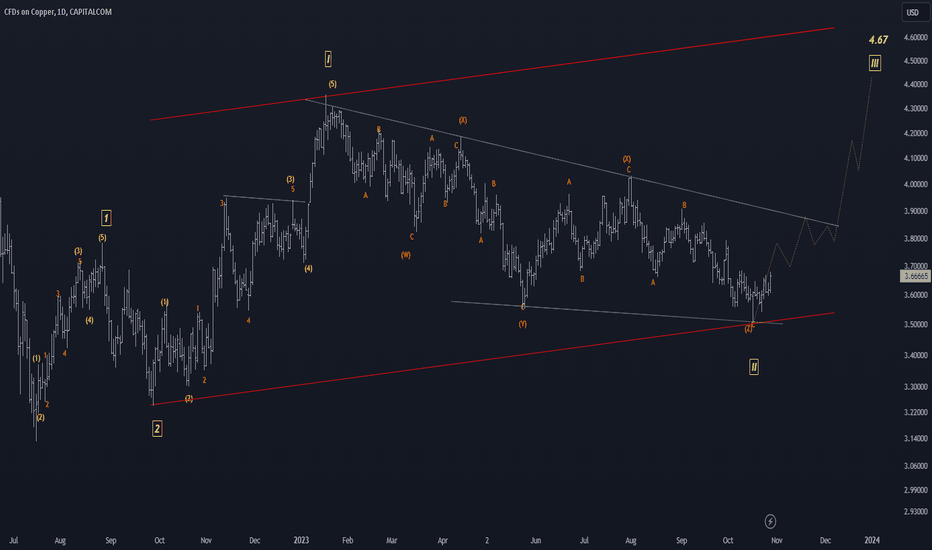
Task: Click the Apr label on time axis
Action: click(443, 540)
